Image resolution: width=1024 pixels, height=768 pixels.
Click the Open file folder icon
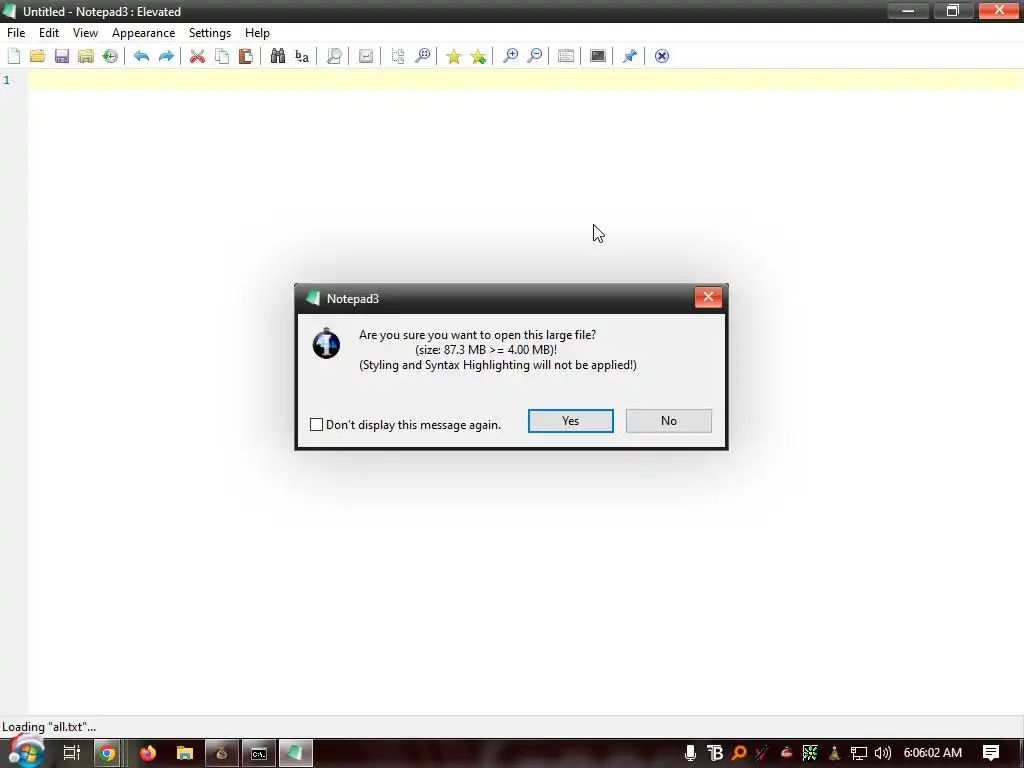click(x=37, y=56)
